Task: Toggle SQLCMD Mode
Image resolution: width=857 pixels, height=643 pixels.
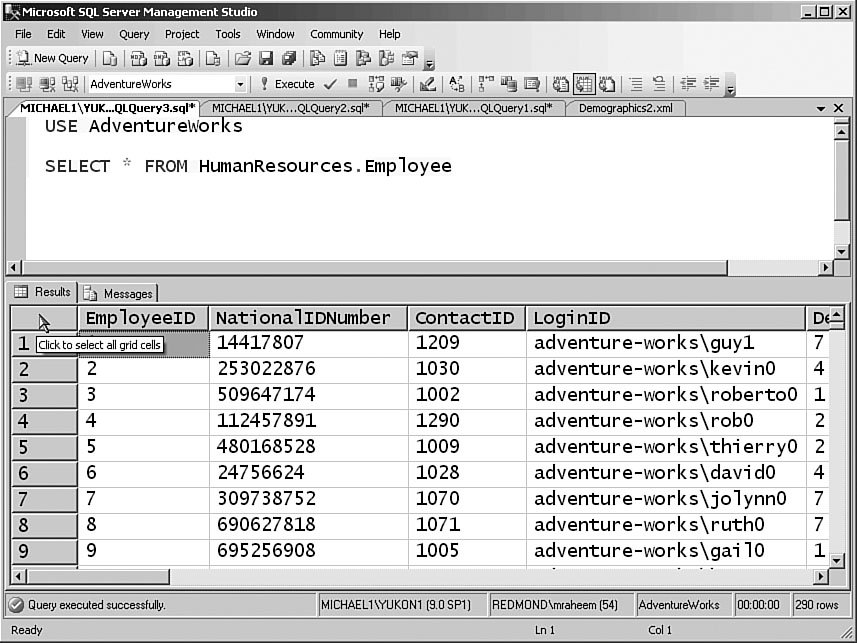Action: [x=532, y=84]
